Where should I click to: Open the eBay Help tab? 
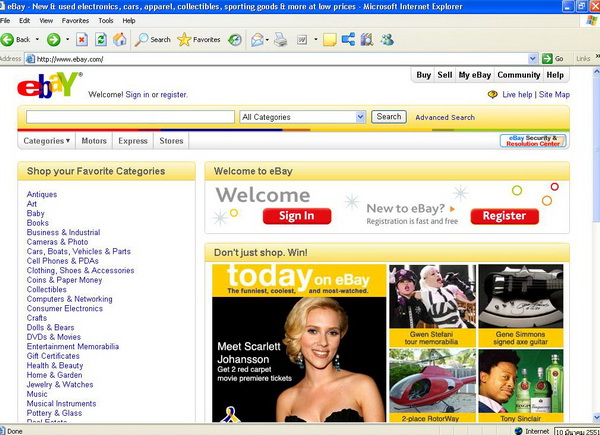[555, 75]
